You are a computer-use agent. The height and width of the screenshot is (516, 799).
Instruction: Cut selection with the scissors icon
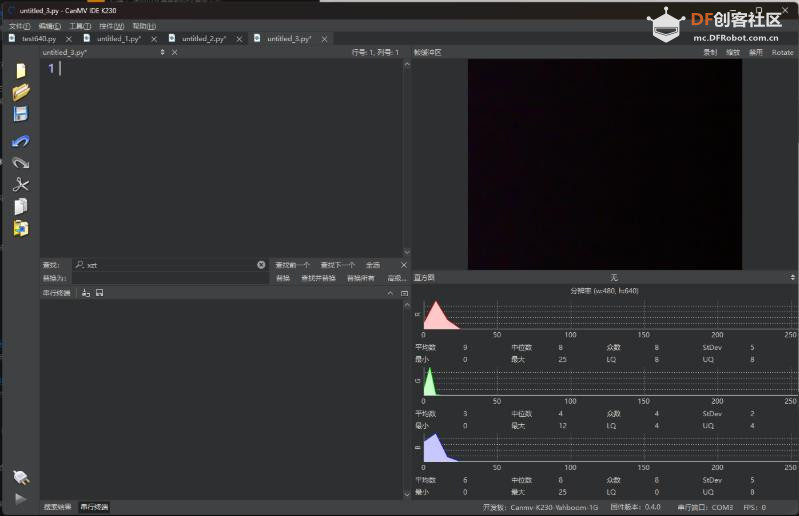click(21, 185)
